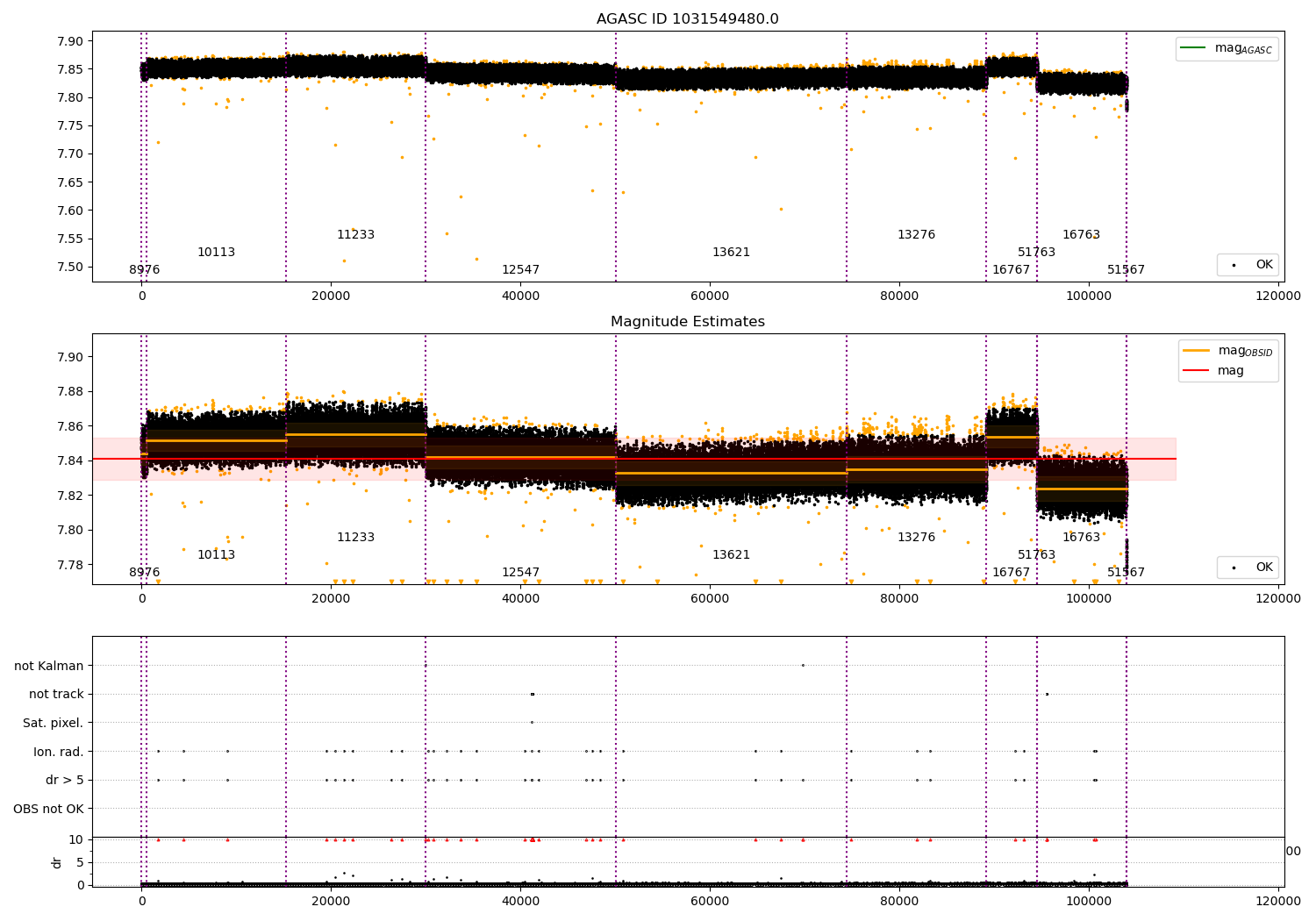Image resolution: width=1316 pixels, height=921 pixels.
Task: Click the 7.55 y-axis tick label
Action: (x=70, y=239)
